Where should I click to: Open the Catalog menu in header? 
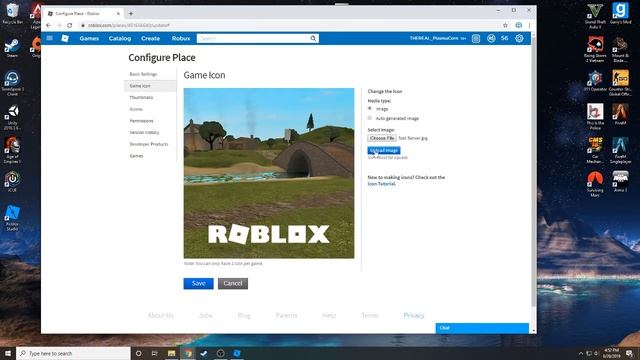click(x=120, y=38)
